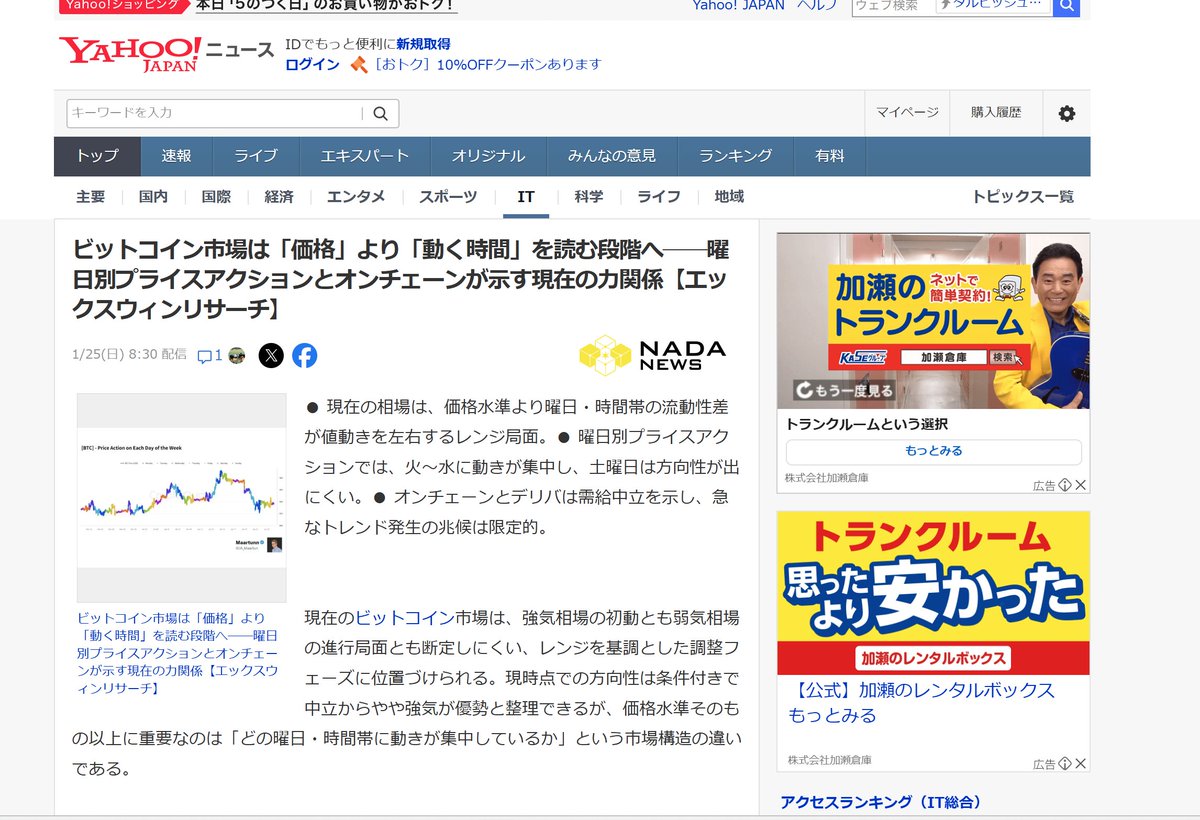Open 【公式】加瀬のレンタルボックス もっとみる link

tap(921, 703)
